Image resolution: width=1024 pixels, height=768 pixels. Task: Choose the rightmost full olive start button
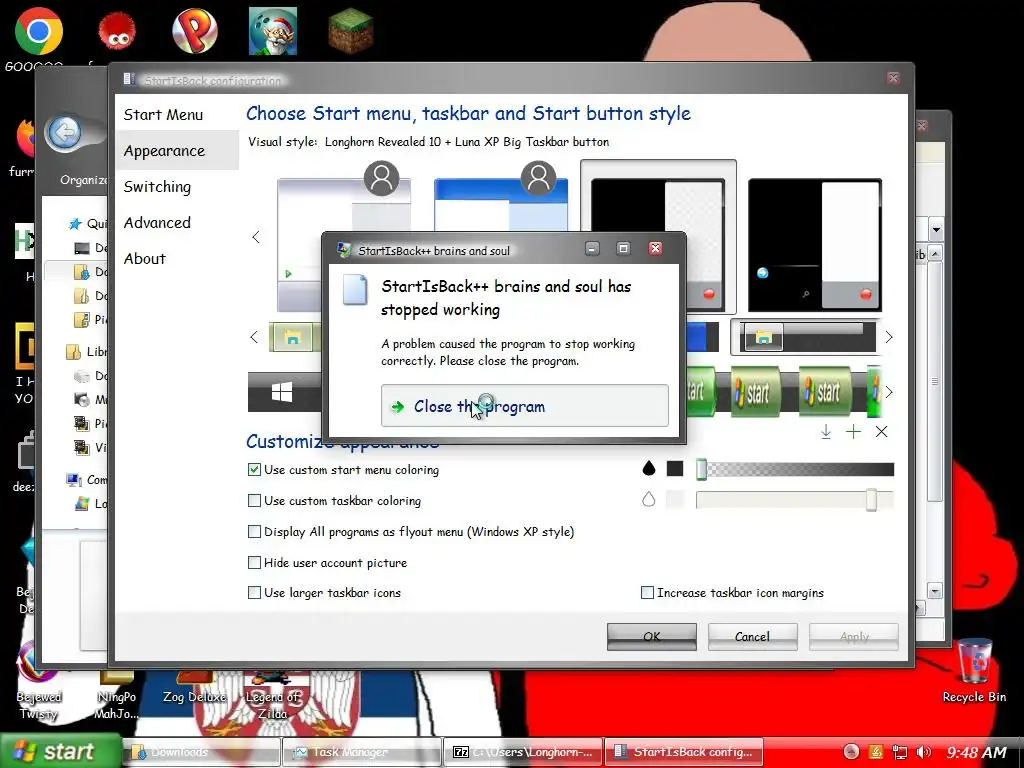(x=825, y=392)
